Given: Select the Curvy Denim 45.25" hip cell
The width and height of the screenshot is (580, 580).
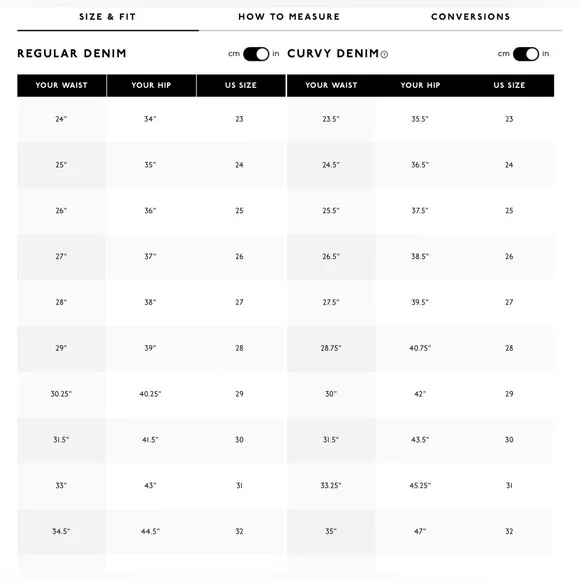Looking at the screenshot, I should (x=420, y=486).
